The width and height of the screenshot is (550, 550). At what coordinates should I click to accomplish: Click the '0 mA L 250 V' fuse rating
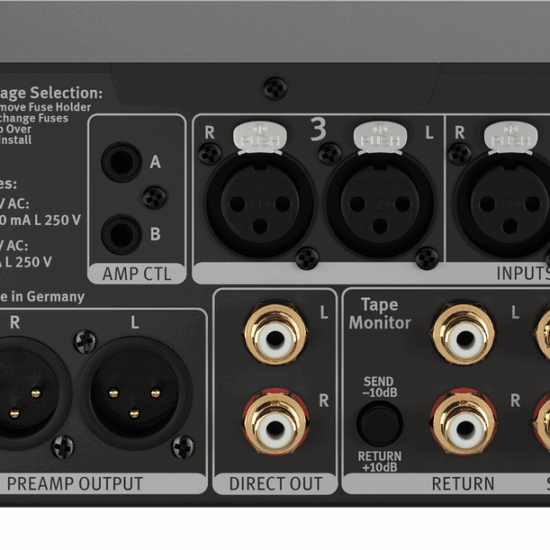click(x=40, y=220)
